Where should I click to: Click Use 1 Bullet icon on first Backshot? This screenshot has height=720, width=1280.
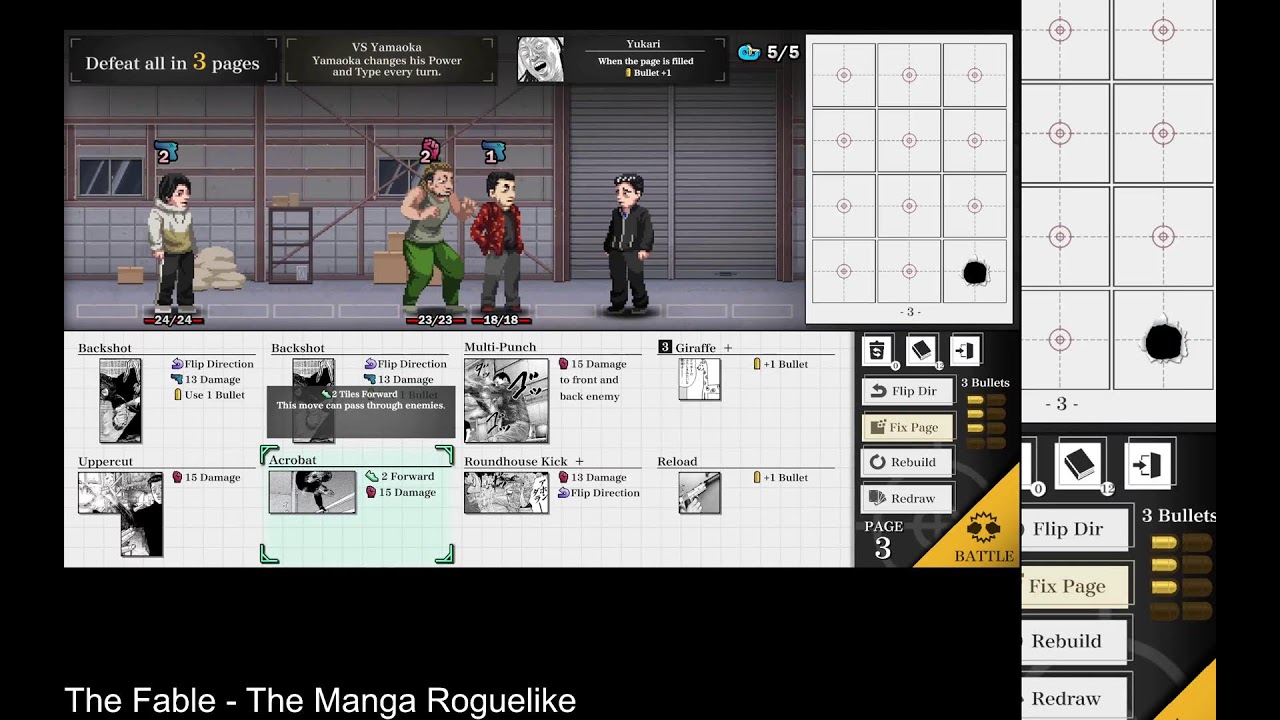pyautogui.click(x=177, y=395)
